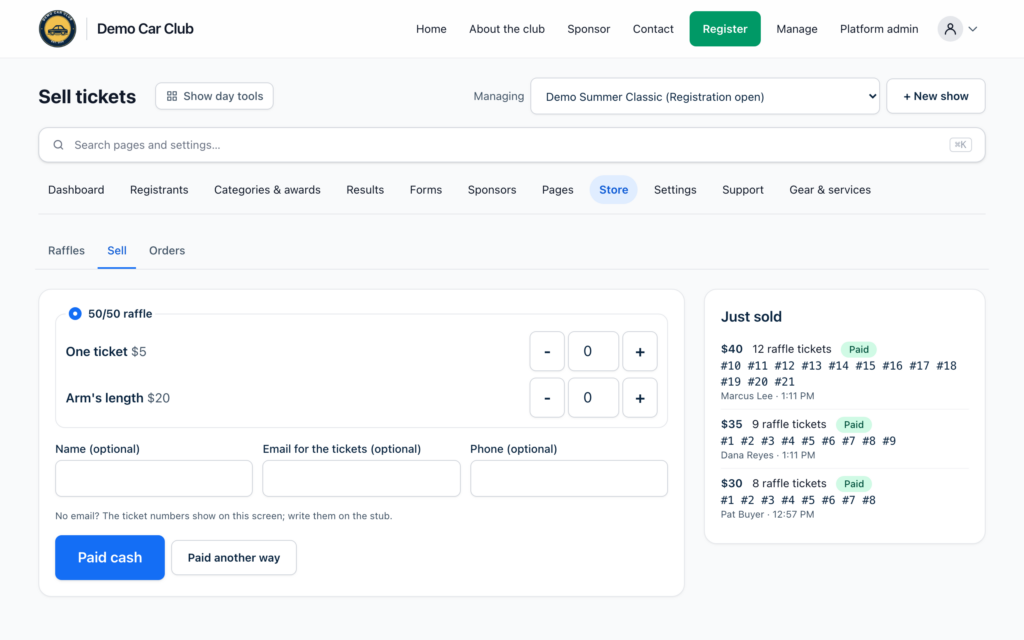Click the green Register button

tap(725, 29)
